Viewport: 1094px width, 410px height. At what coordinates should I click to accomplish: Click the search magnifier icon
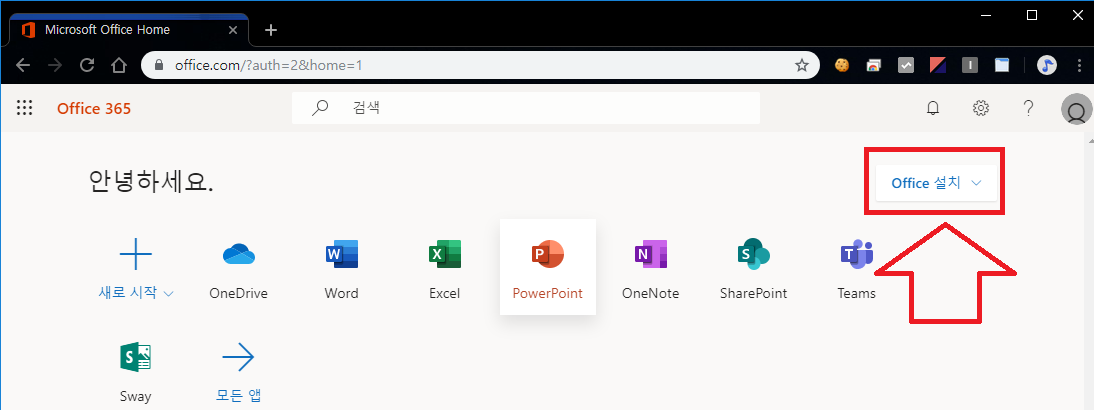(x=320, y=108)
